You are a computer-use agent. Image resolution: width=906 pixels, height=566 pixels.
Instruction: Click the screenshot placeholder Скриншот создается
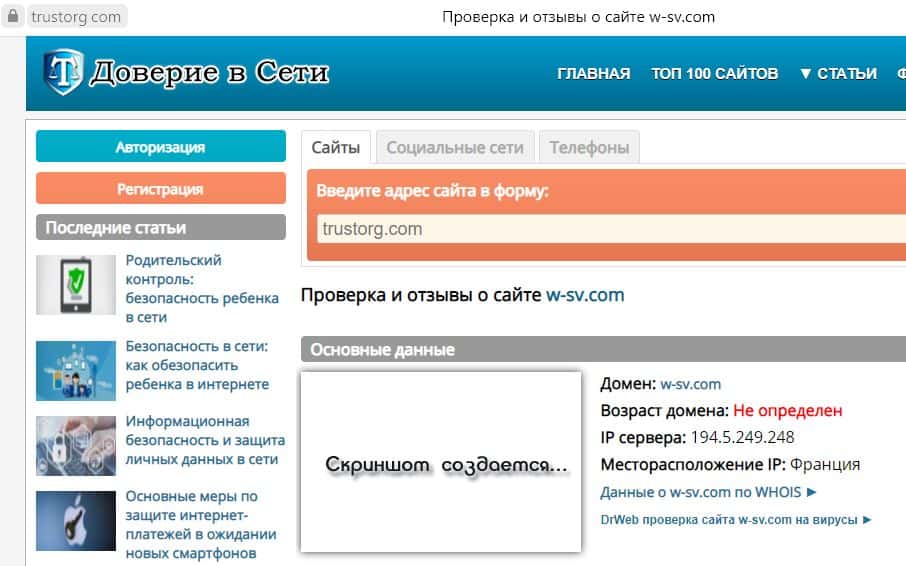(x=441, y=461)
